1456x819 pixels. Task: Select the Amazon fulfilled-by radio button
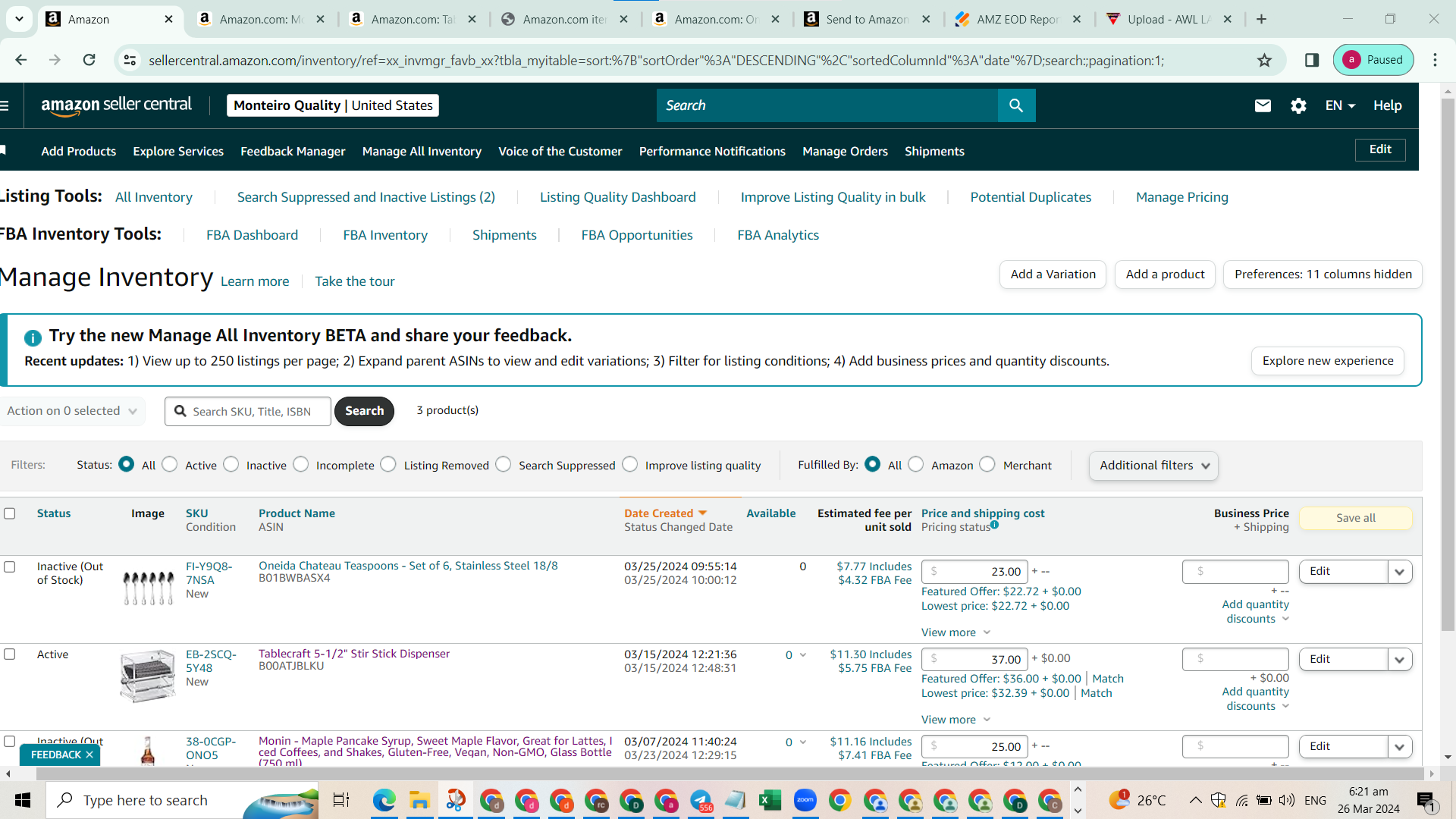[916, 464]
